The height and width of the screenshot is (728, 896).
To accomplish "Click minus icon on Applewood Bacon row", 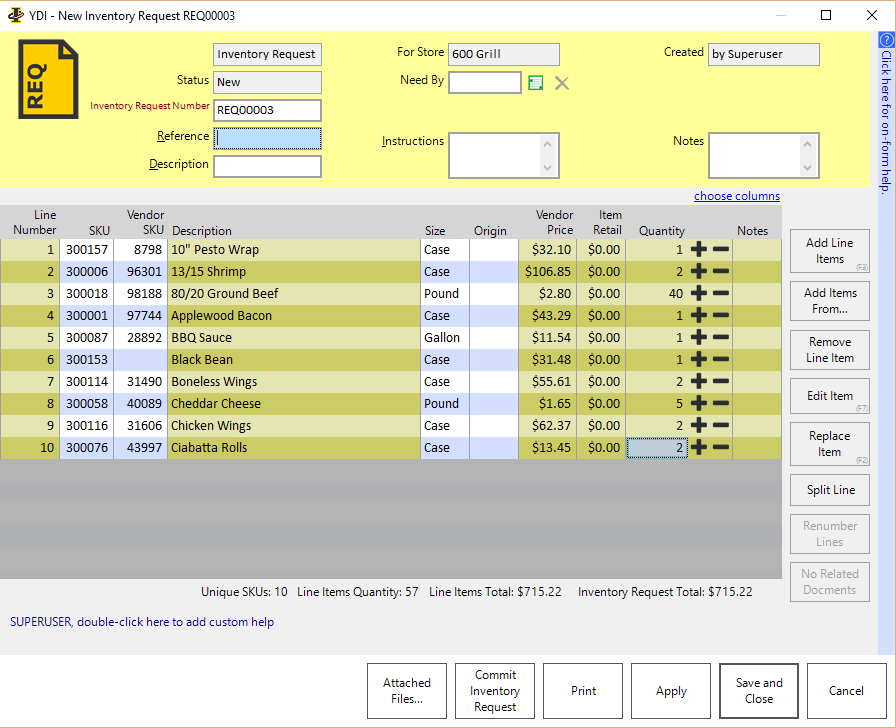I will coord(720,316).
